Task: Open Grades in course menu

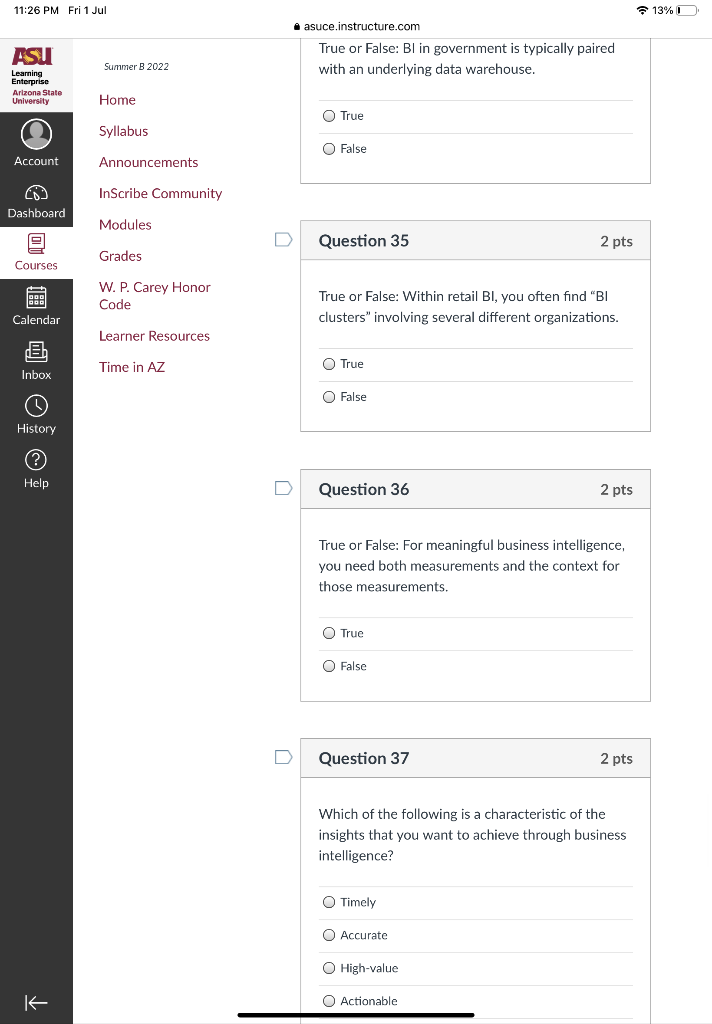Action: pos(120,256)
